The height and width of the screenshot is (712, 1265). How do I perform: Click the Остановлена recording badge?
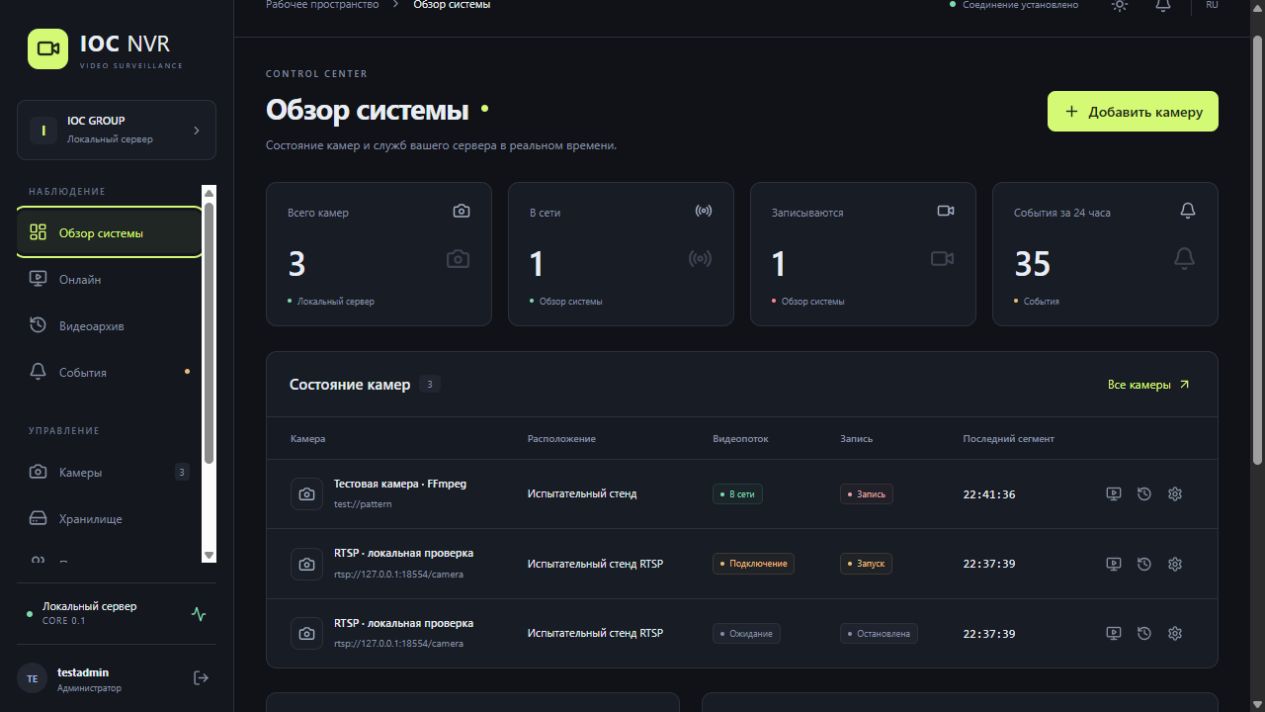879,633
